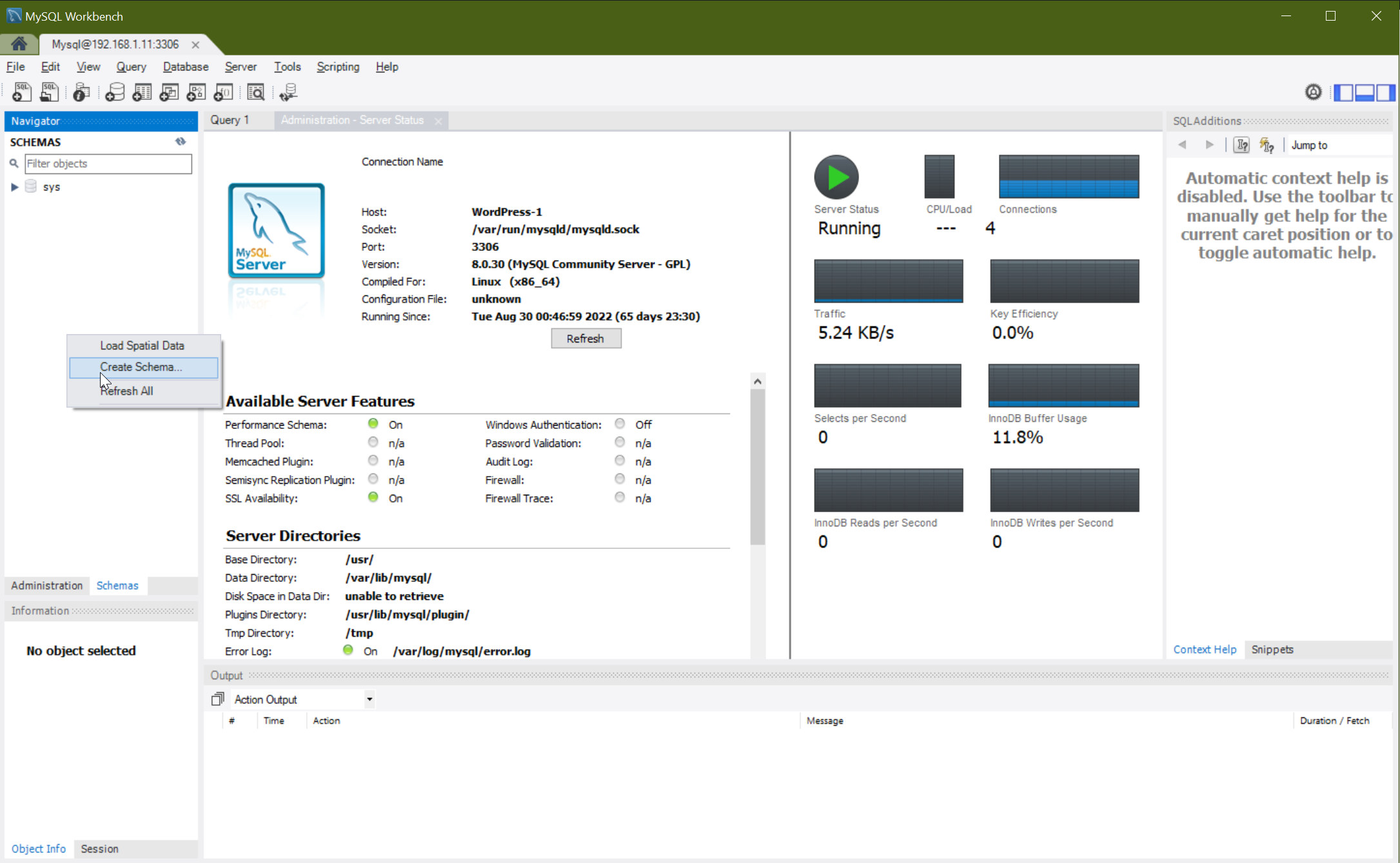Click the Refresh button under server info
Image resolution: width=1400 pixels, height=863 pixels.
point(586,339)
